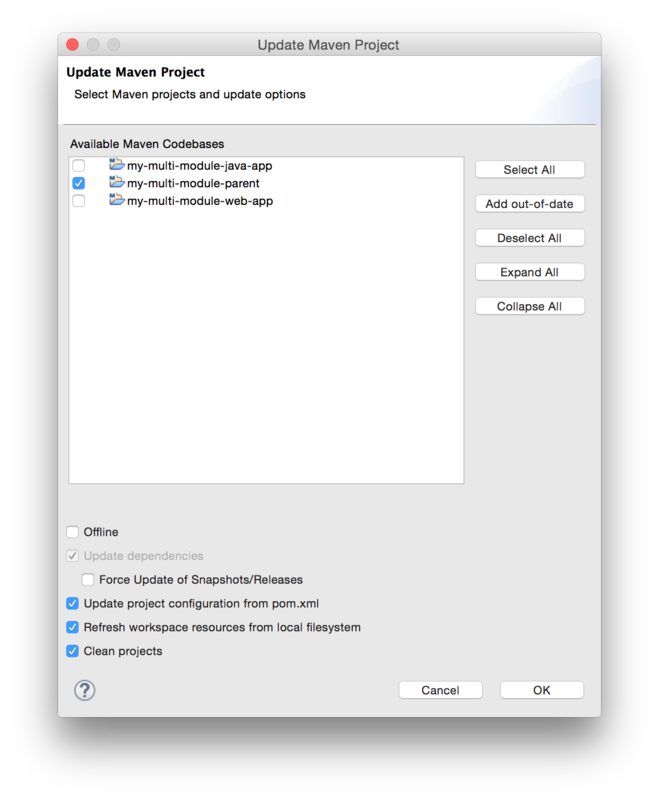This screenshot has width=659, height=800.
Task: Click the red close window button
Action: coord(72,45)
